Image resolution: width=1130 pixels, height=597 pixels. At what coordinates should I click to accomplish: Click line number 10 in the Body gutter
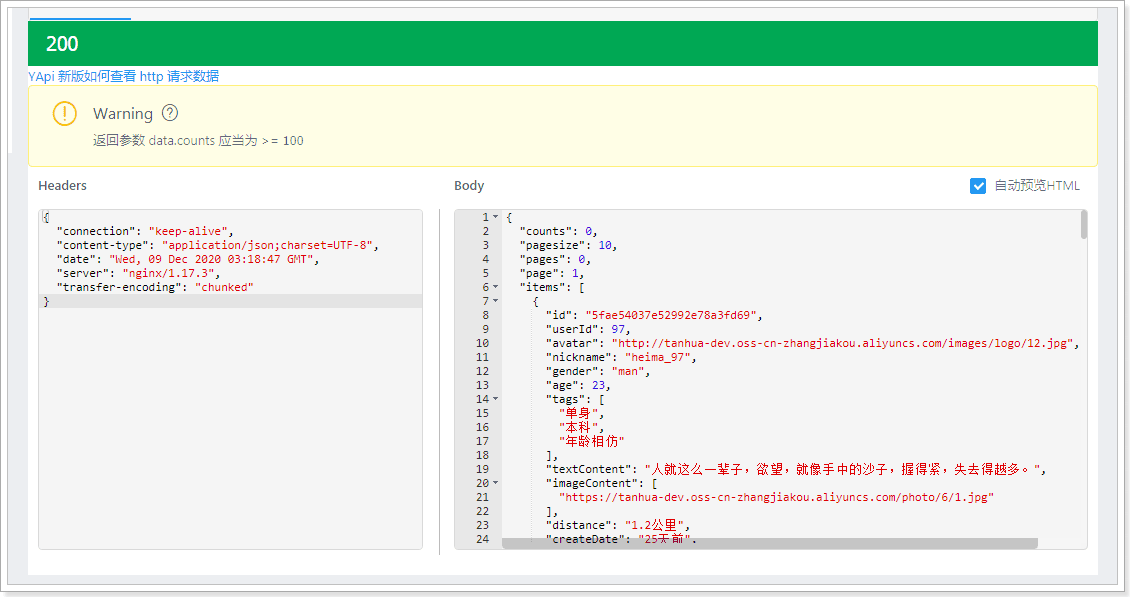tap(482, 343)
